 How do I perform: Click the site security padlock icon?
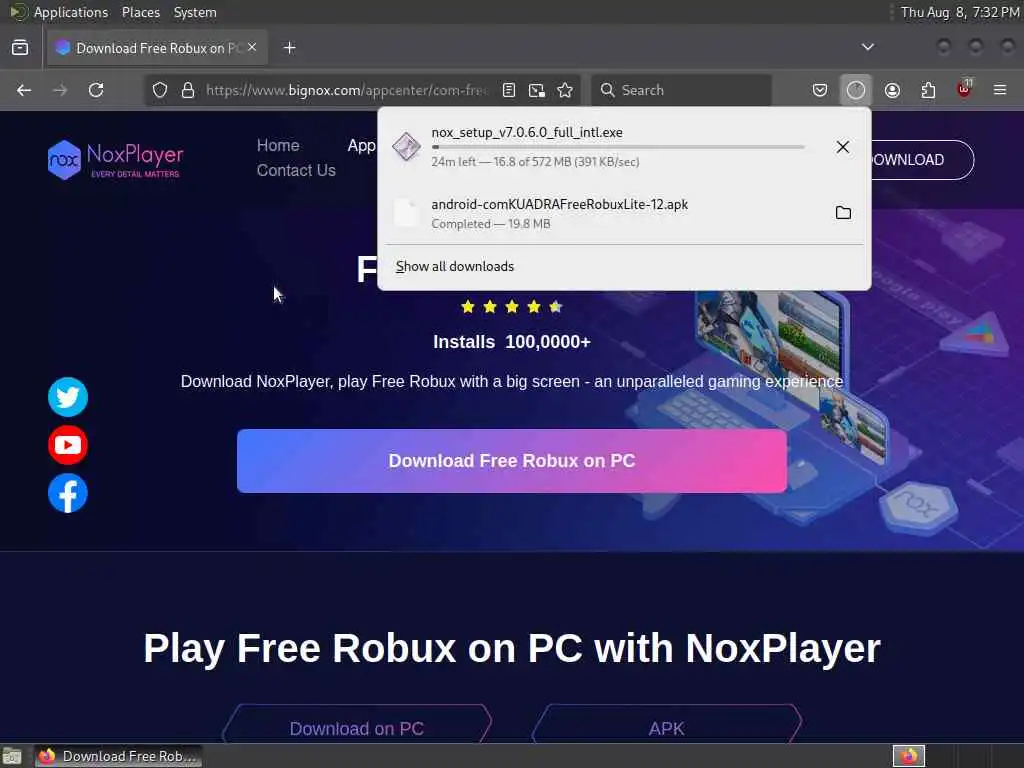point(188,90)
